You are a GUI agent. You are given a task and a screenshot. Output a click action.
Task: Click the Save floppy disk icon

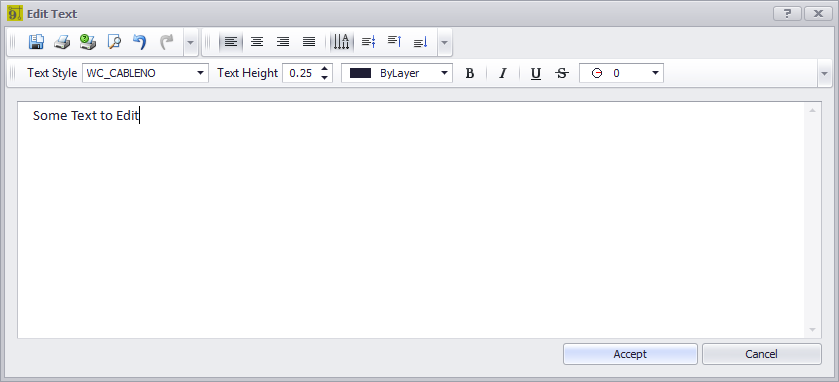pos(36,42)
